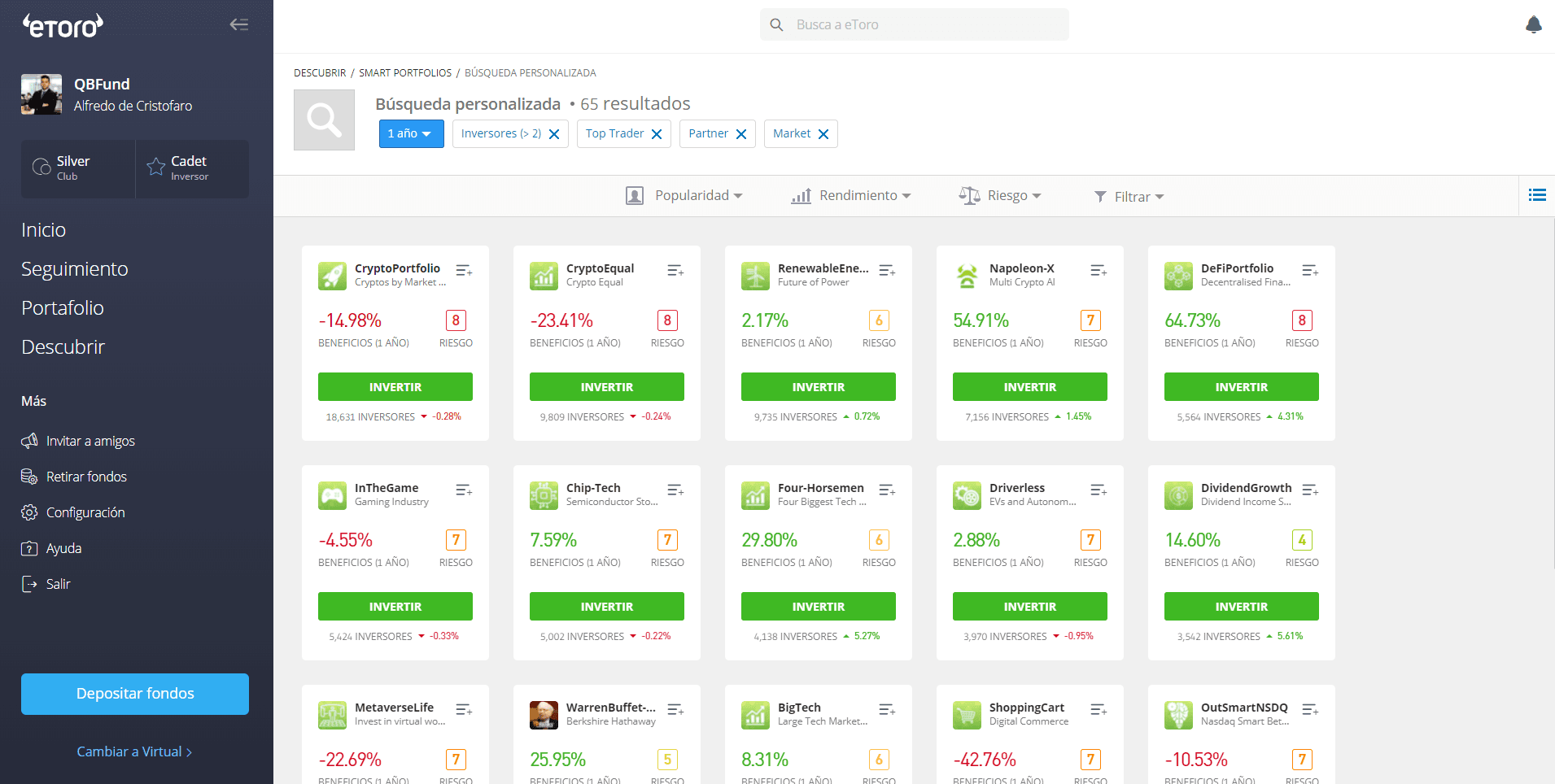Open the 1 año period dropdown
Viewport: 1555px width, 784px height.
click(x=411, y=133)
